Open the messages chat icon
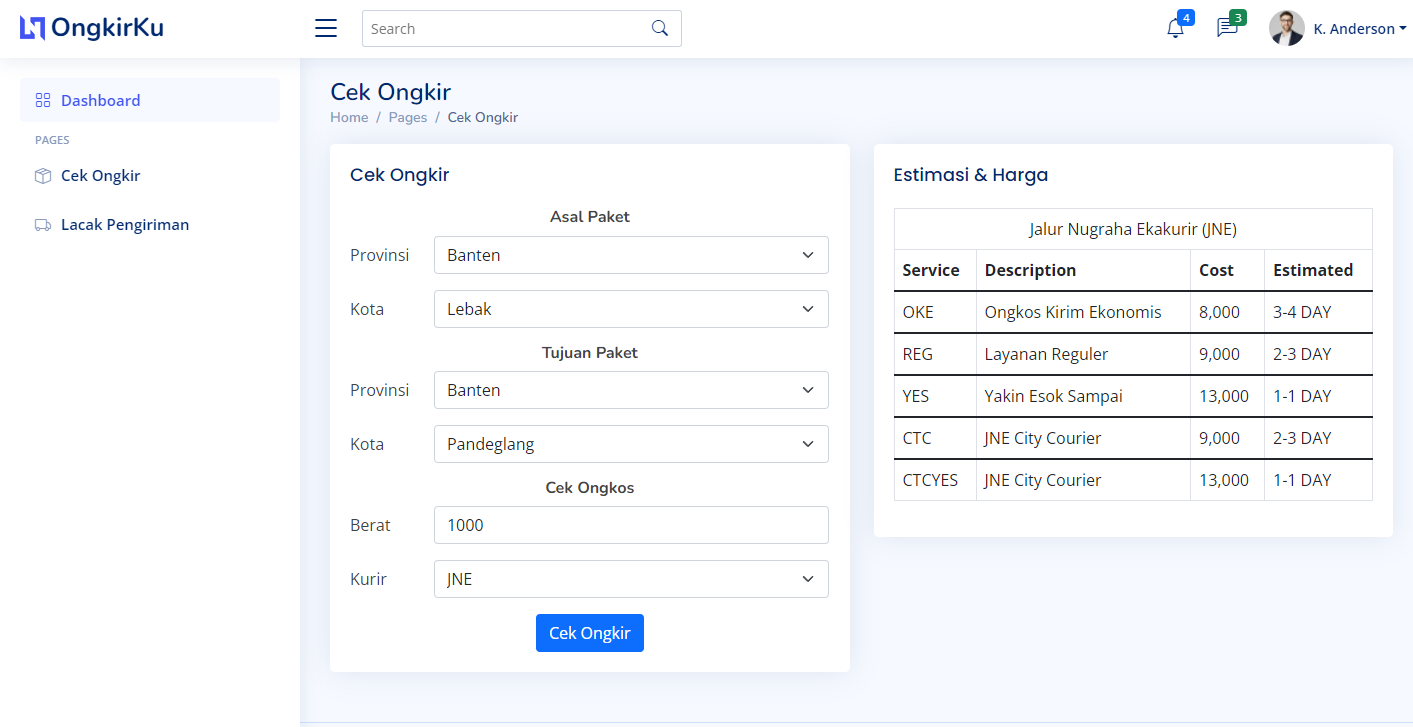This screenshot has height=727, width=1413. click(x=1227, y=29)
